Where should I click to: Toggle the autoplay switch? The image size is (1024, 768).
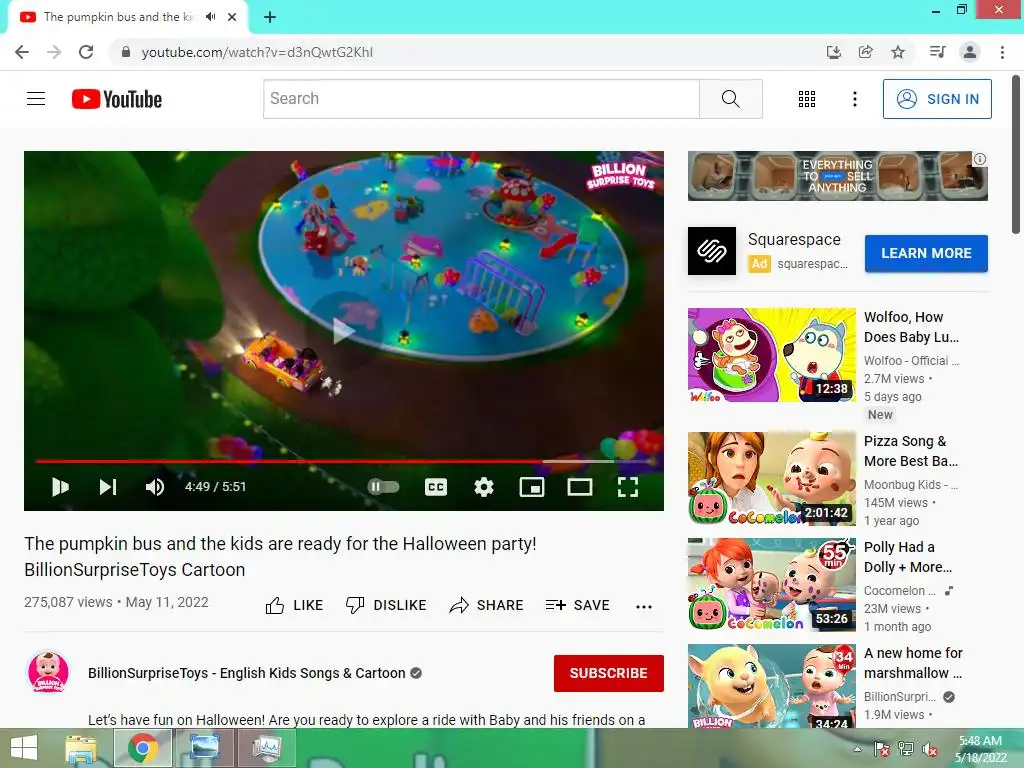point(383,487)
